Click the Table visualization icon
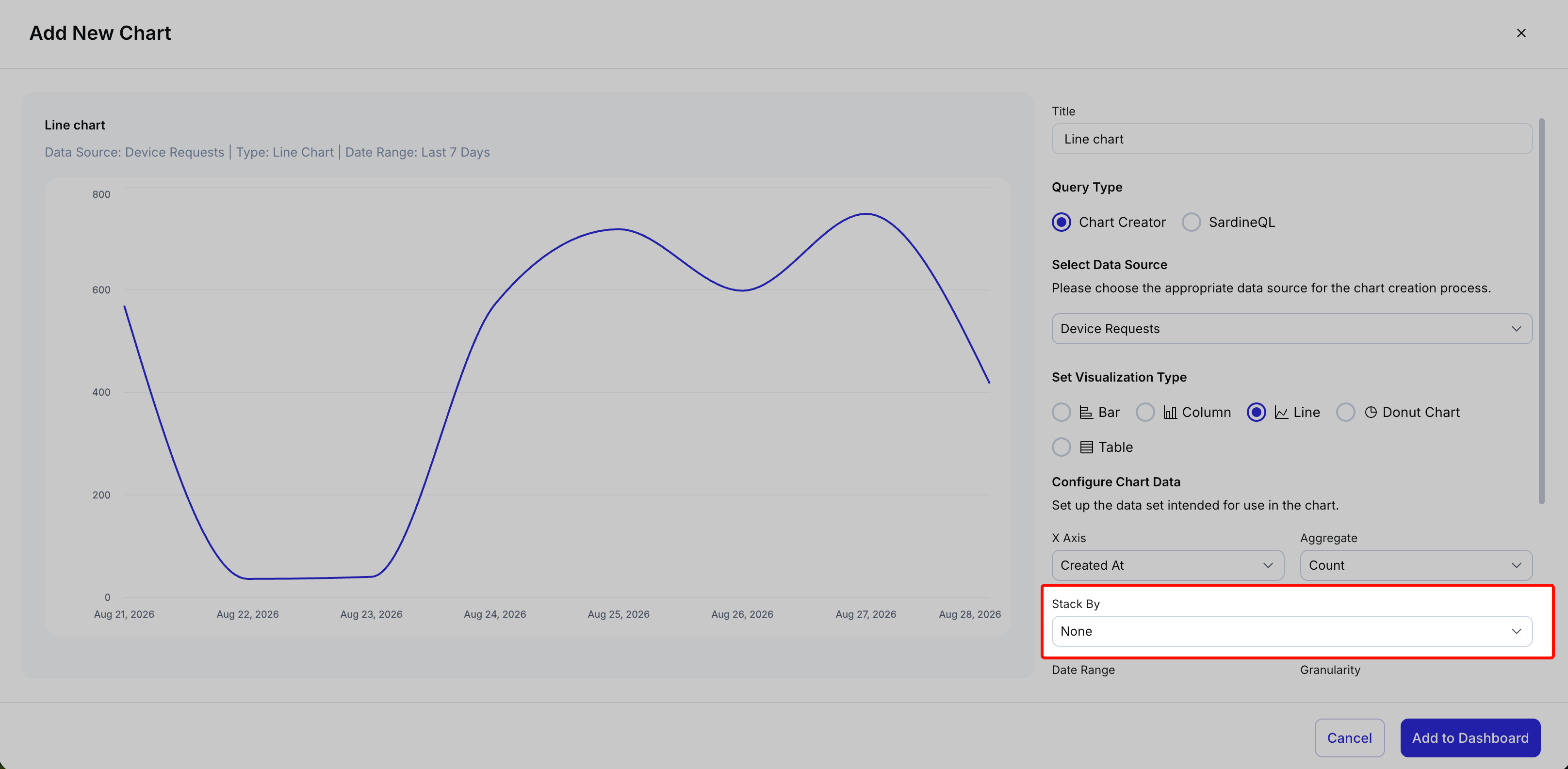The height and width of the screenshot is (769, 1568). (x=1086, y=447)
